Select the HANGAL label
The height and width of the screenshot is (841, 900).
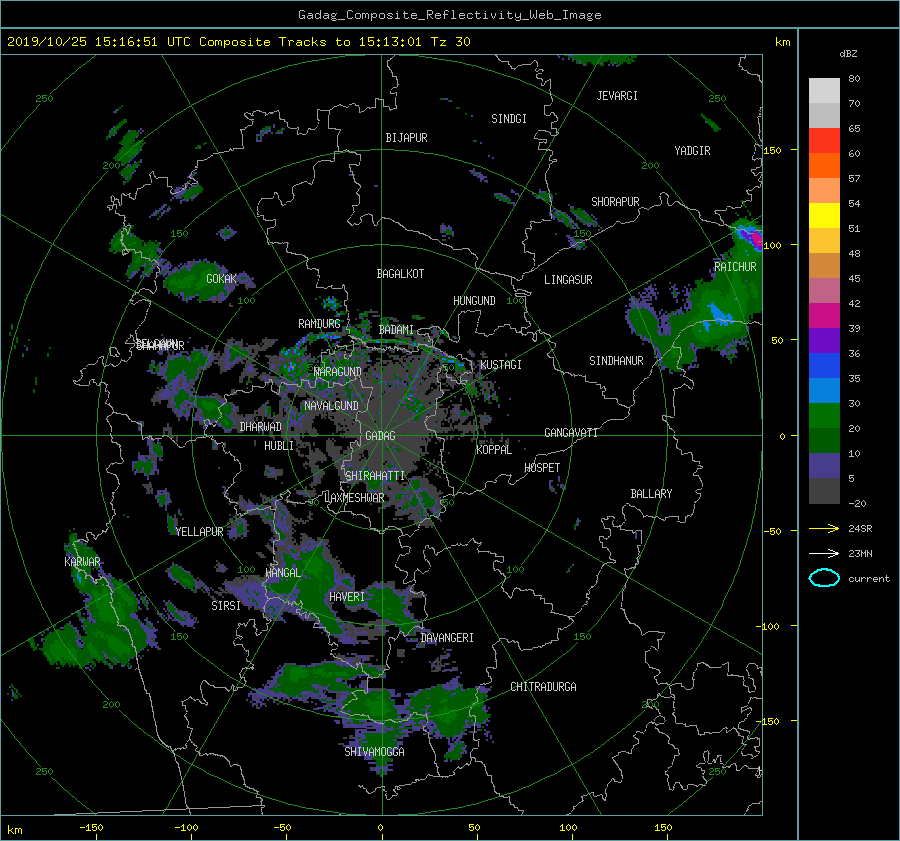pos(282,573)
